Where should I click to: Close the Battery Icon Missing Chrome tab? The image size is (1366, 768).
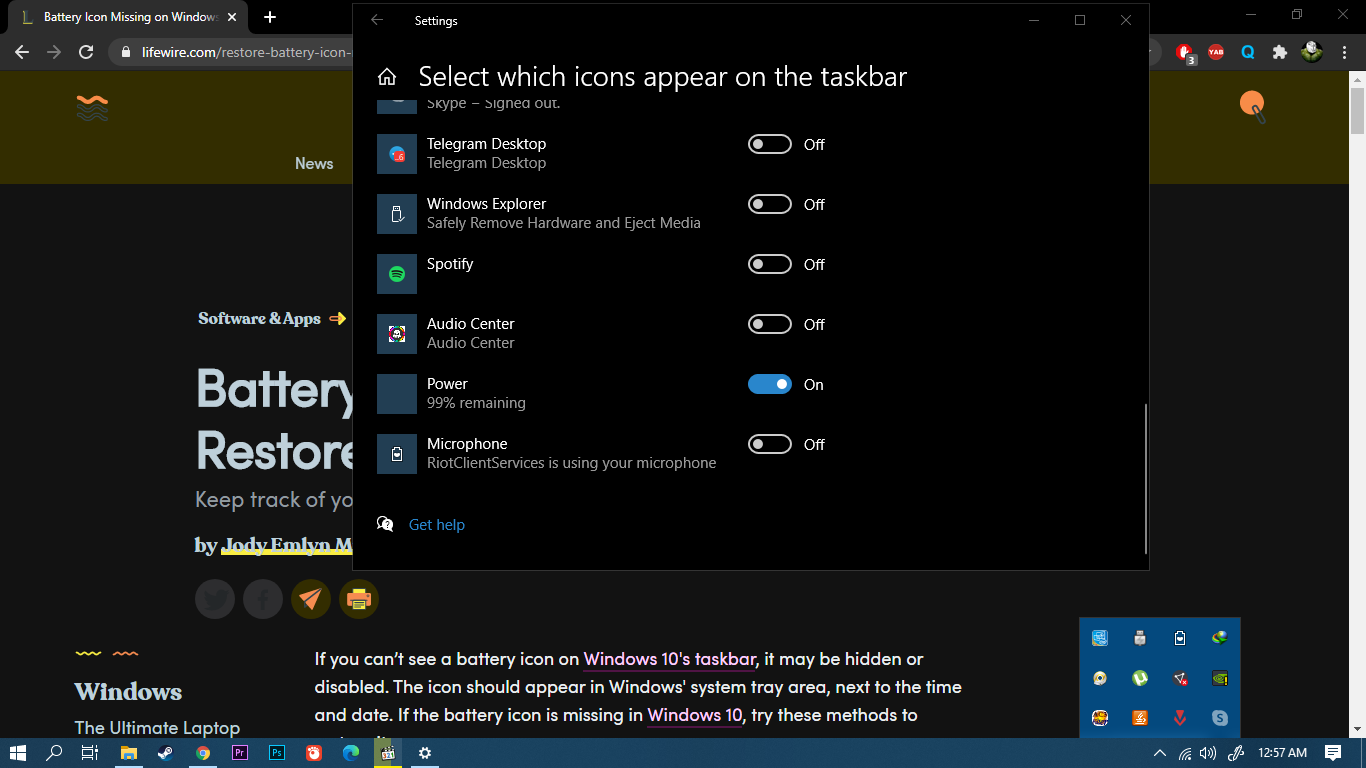coord(232,18)
